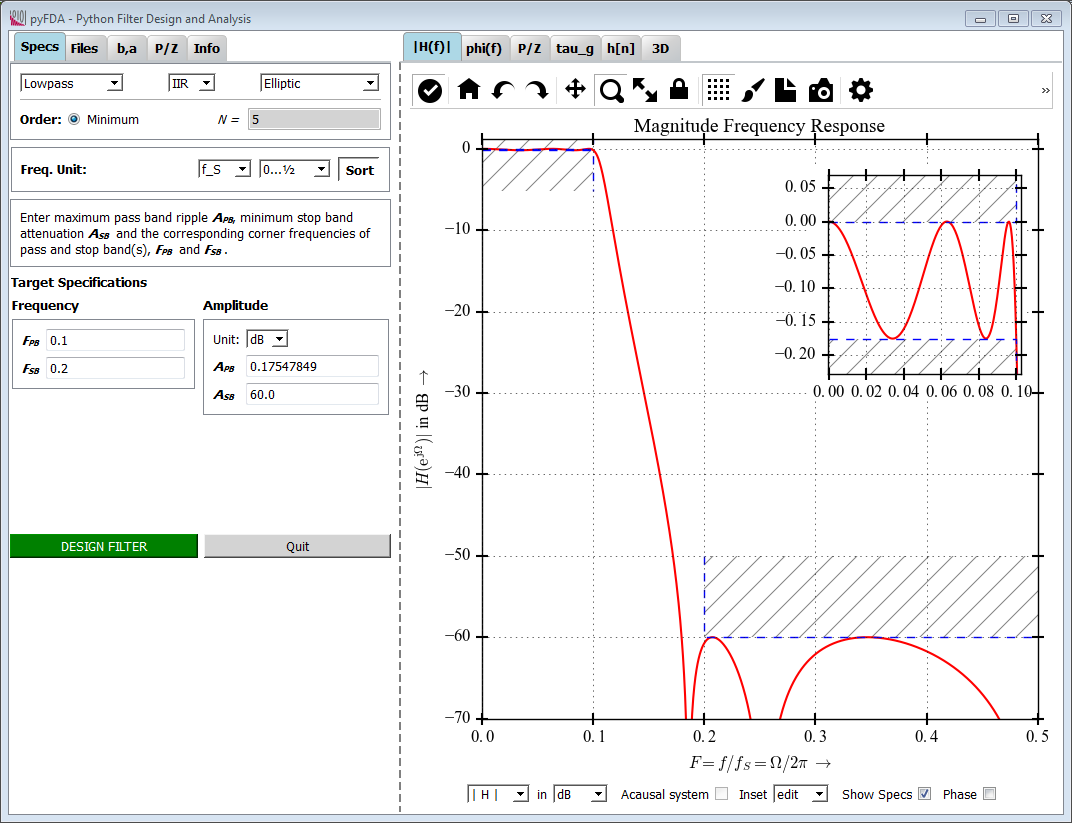This screenshot has width=1072, height=823.
Task: Save figure with the file page icon
Action: coord(786,90)
